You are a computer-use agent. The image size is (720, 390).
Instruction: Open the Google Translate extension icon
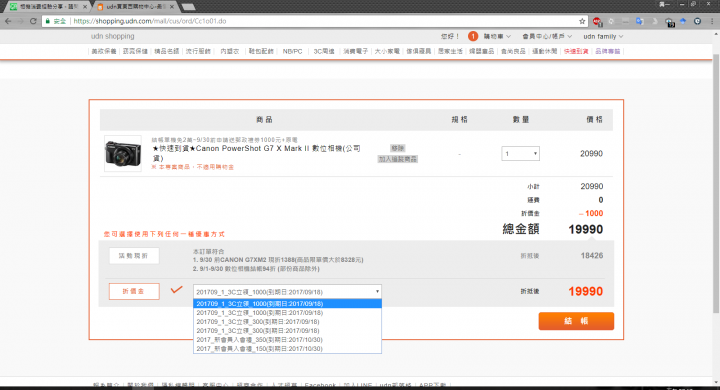click(x=640, y=21)
